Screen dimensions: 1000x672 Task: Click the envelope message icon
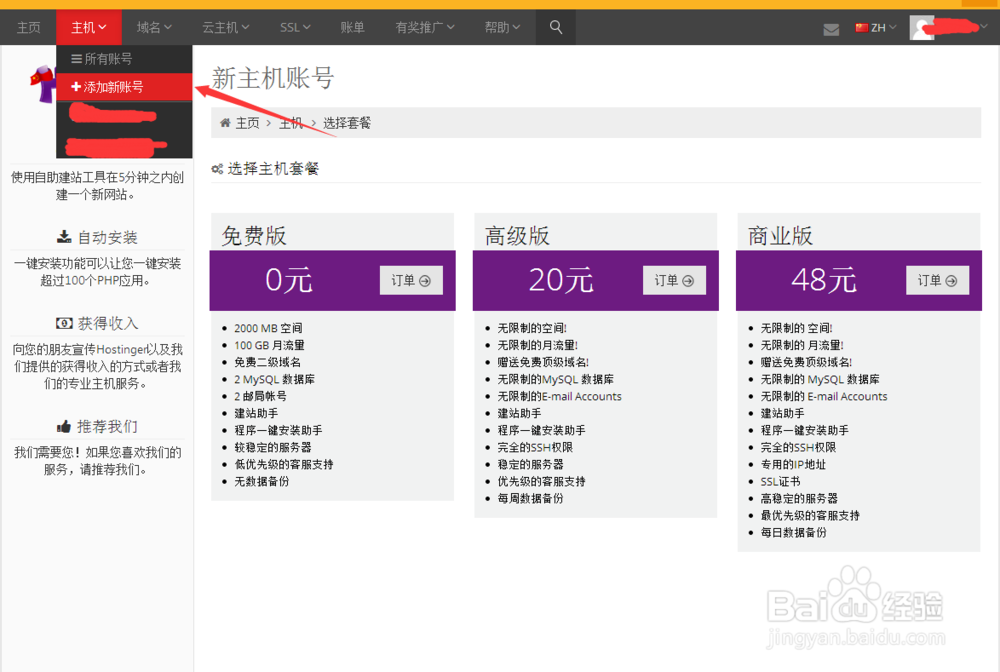831,30
